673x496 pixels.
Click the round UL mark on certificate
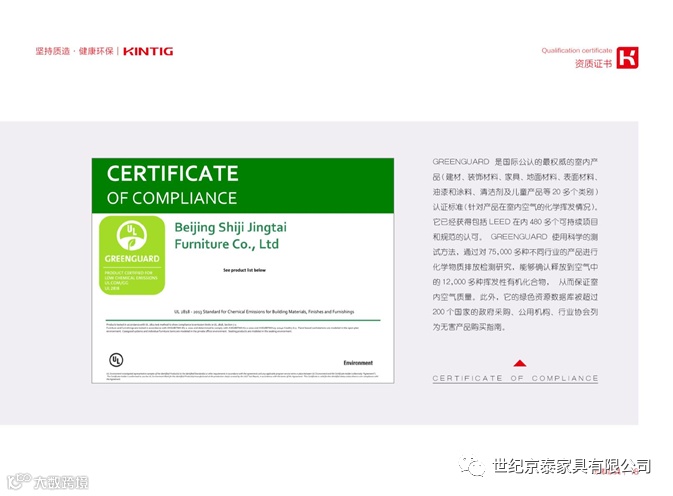116,360
